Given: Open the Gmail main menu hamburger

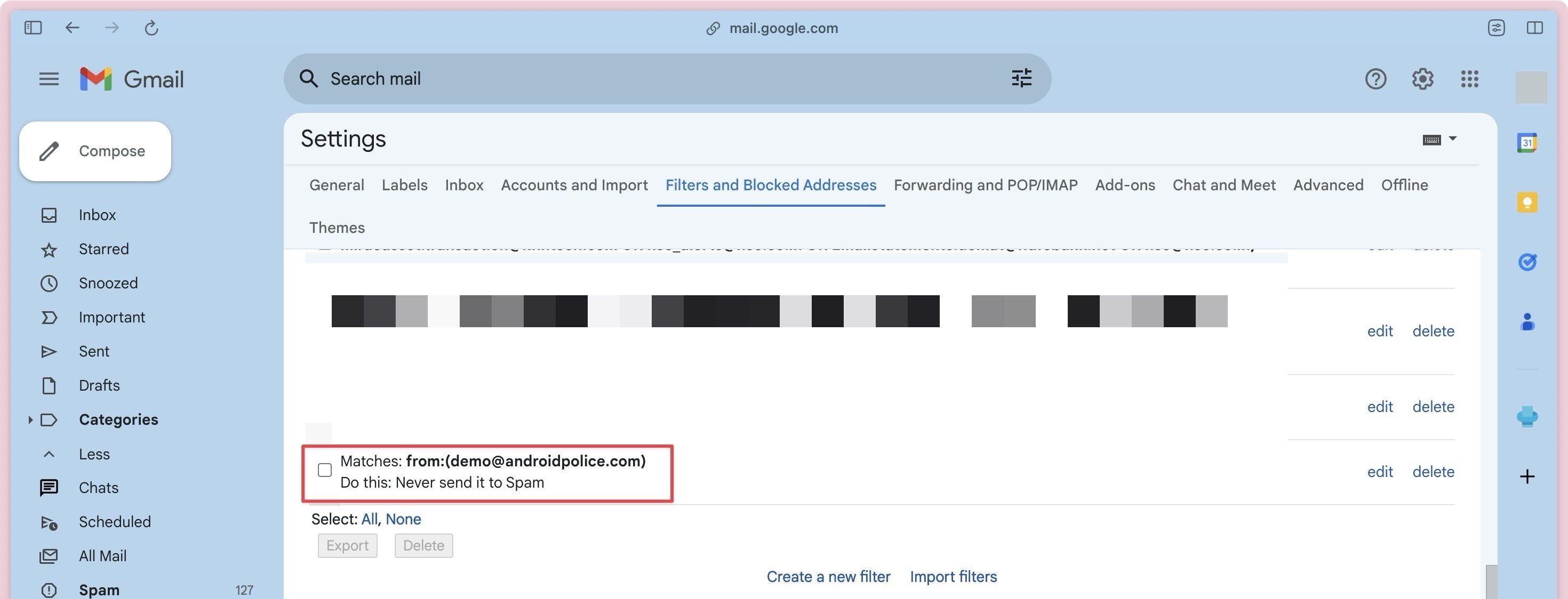Looking at the screenshot, I should (49, 79).
